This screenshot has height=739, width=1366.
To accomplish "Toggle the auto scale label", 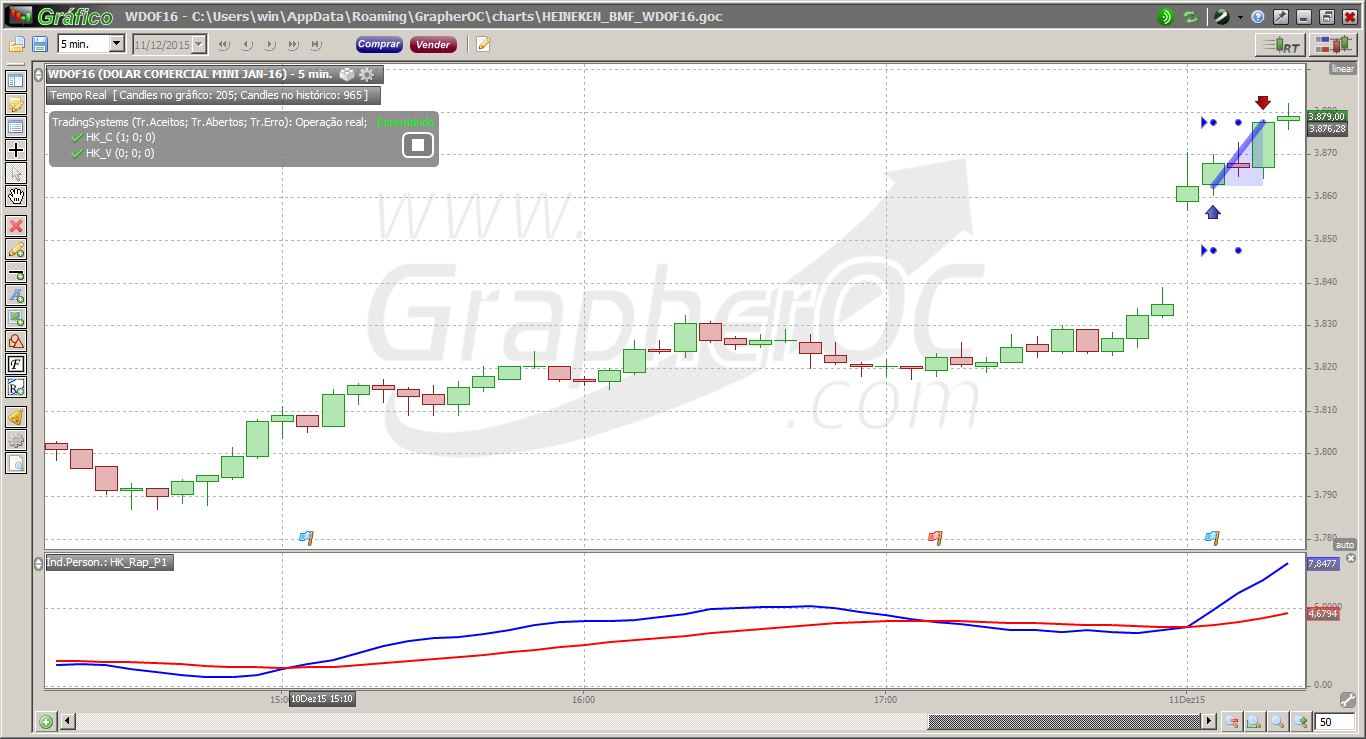I will click(x=1345, y=545).
